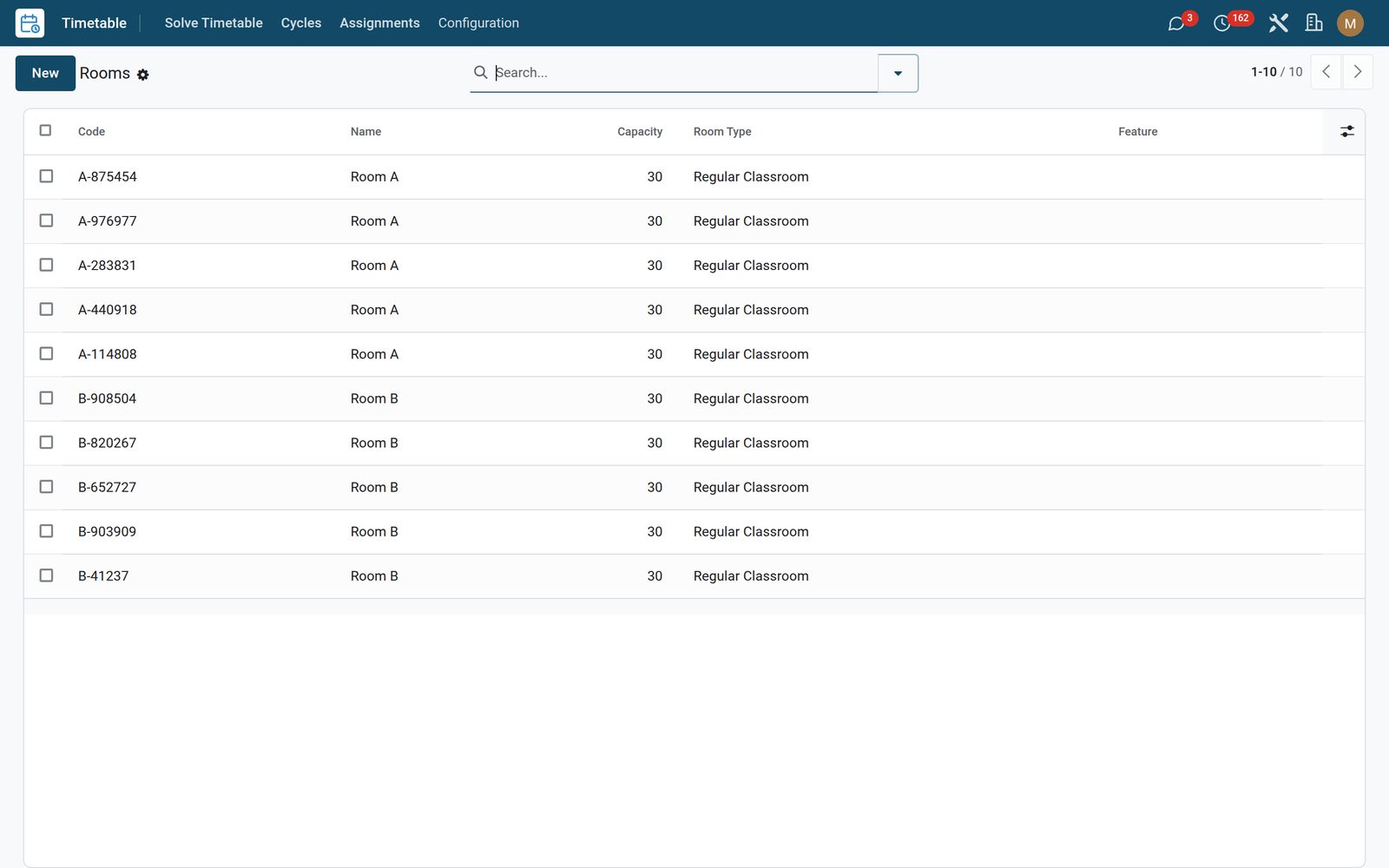Screen dimensions: 1389x868
Task: Open the user avatar M menu
Action: coord(1350,23)
